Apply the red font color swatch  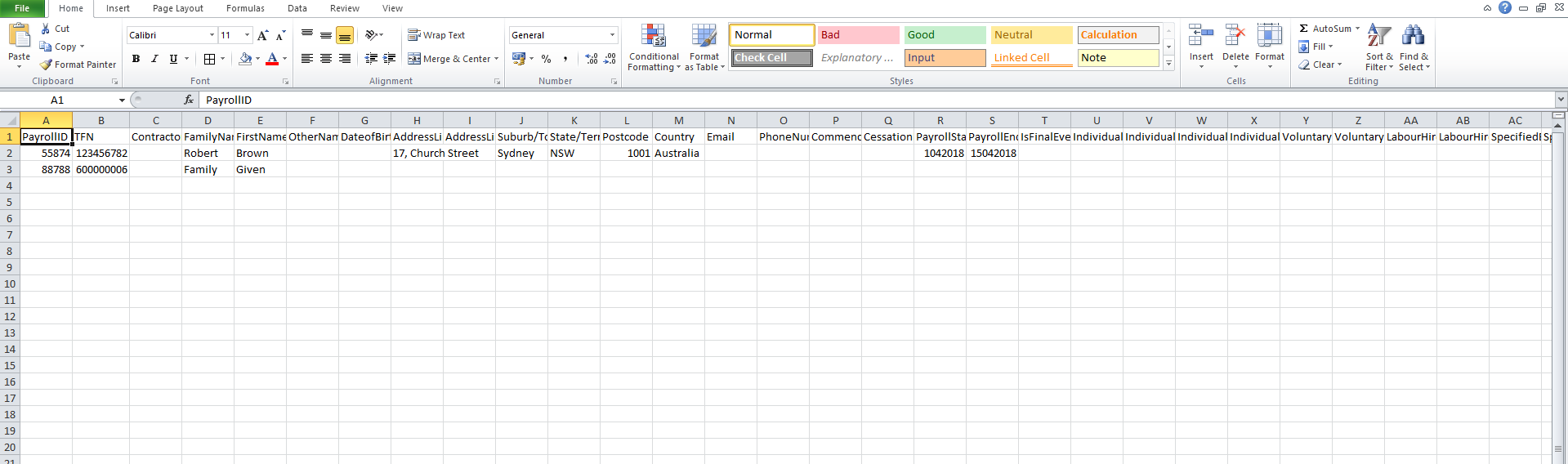pyautogui.click(x=272, y=59)
